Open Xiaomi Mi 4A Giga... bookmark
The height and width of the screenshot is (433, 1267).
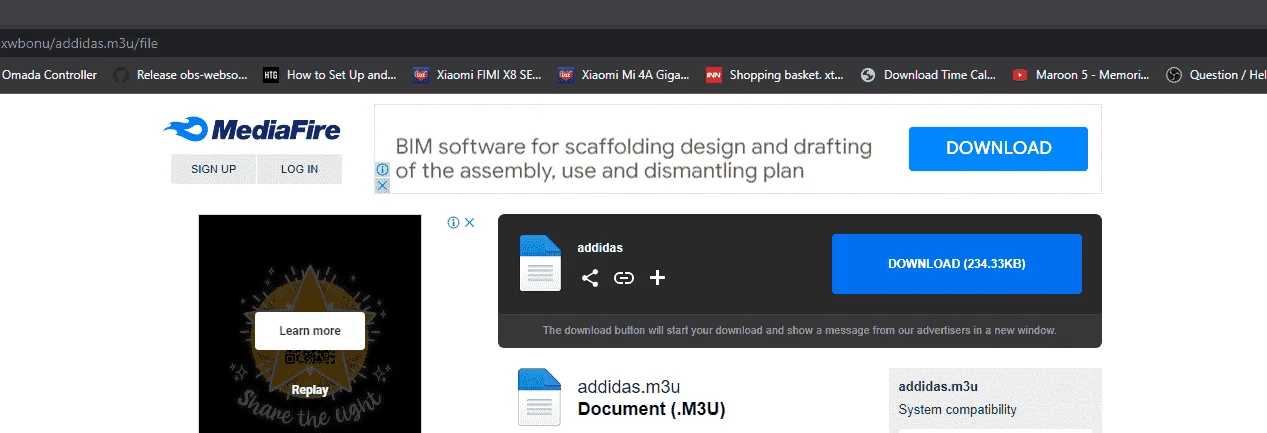pyautogui.click(x=626, y=75)
